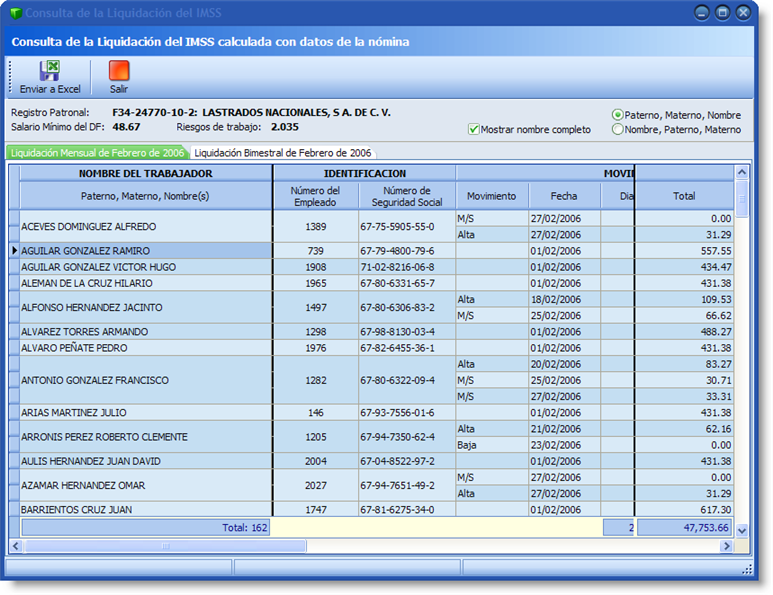Click Número de Seguridad Social header

[407, 196]
